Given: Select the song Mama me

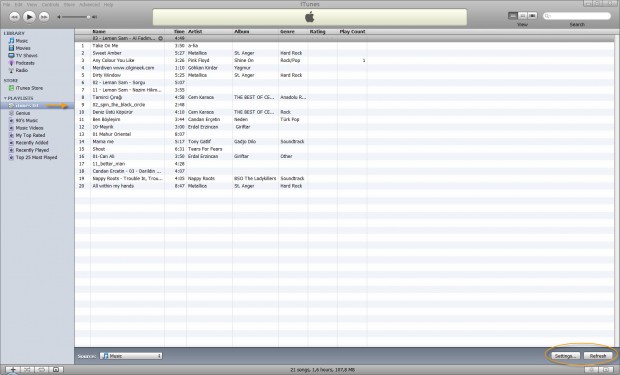Looking at the screenshot, I should click(x=103, y=142).
